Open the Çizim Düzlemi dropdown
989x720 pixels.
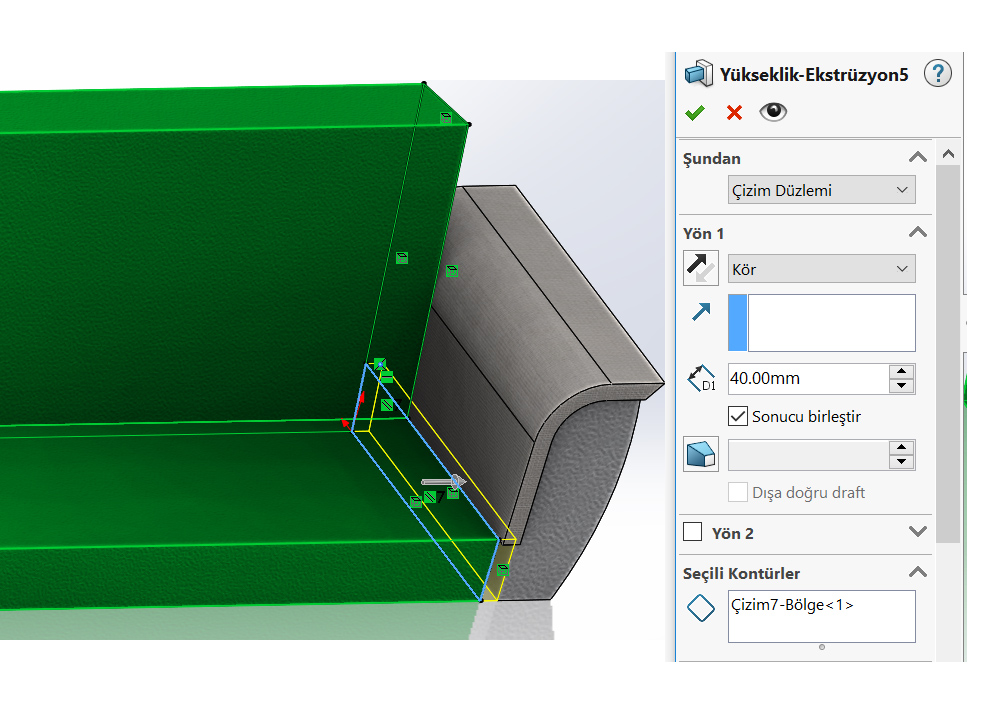(821, 190)
